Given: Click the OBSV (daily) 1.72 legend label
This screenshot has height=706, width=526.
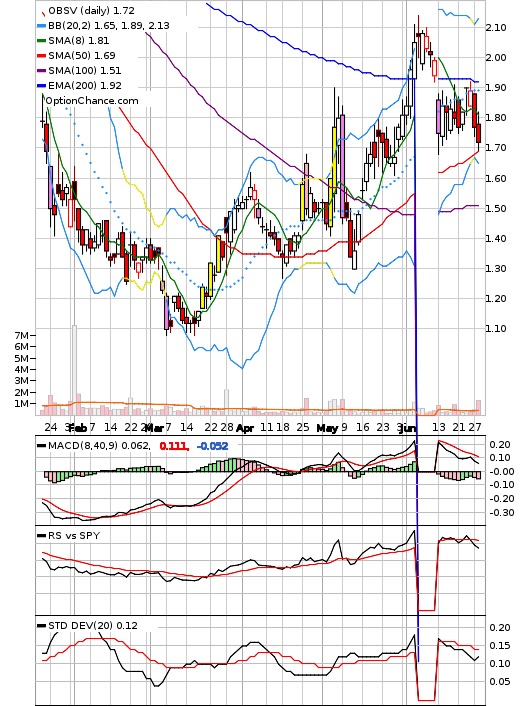Looking at the screenshot, I should pyautogui.click(x=91, y=10).
